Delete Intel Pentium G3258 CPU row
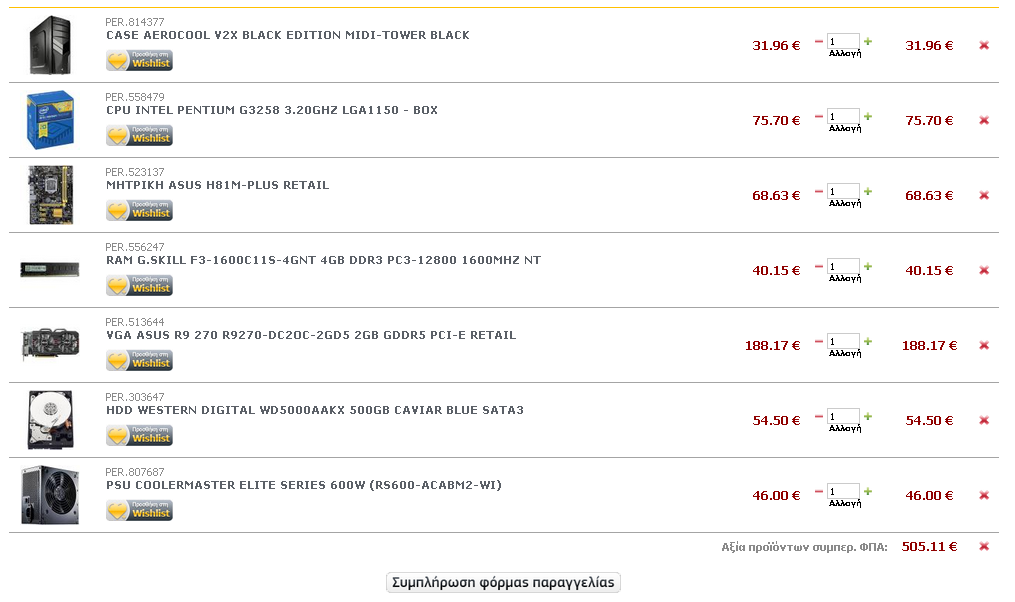The width and height of the screenshot is (1015, 602). [x=984, y=120]
